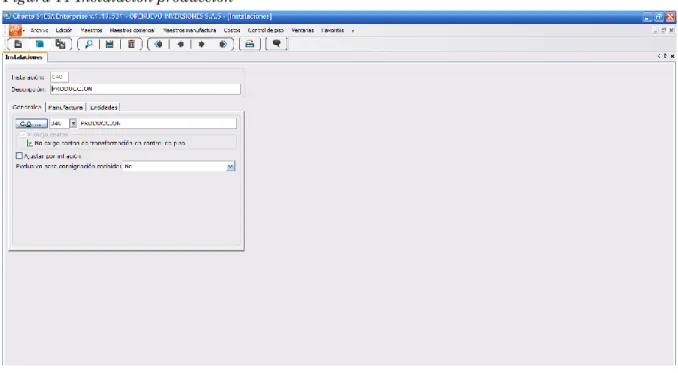This screenshot has width=678, height=373.
Task: Click the orange application logo icon
Action: [x=15, y=30]
